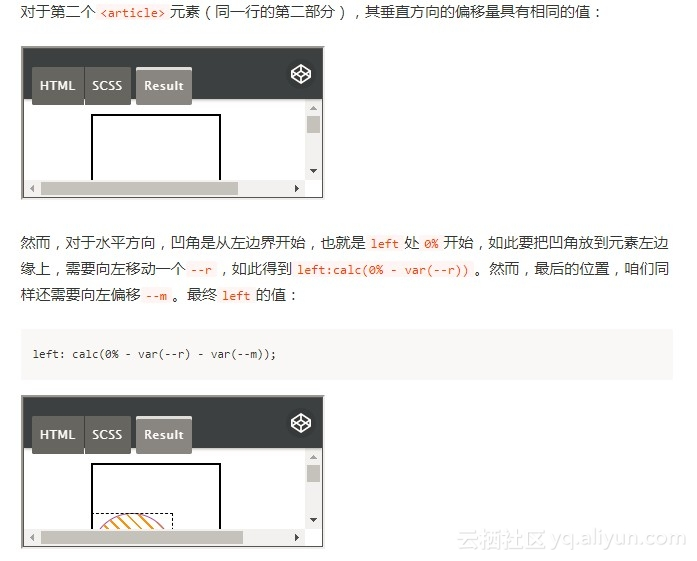The height and width of the screenshot is (561, 697).
Task: Click scroll-down arrow in first embed
Action: [313, 171]
